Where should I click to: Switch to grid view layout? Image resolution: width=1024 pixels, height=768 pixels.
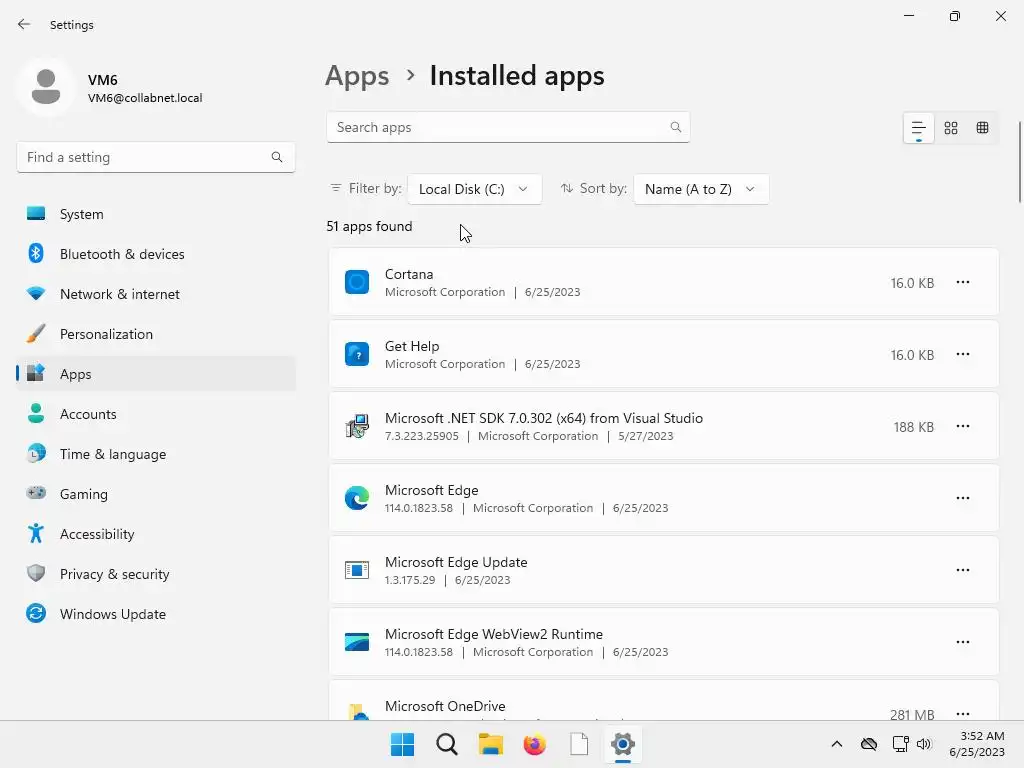pos(951,128)
